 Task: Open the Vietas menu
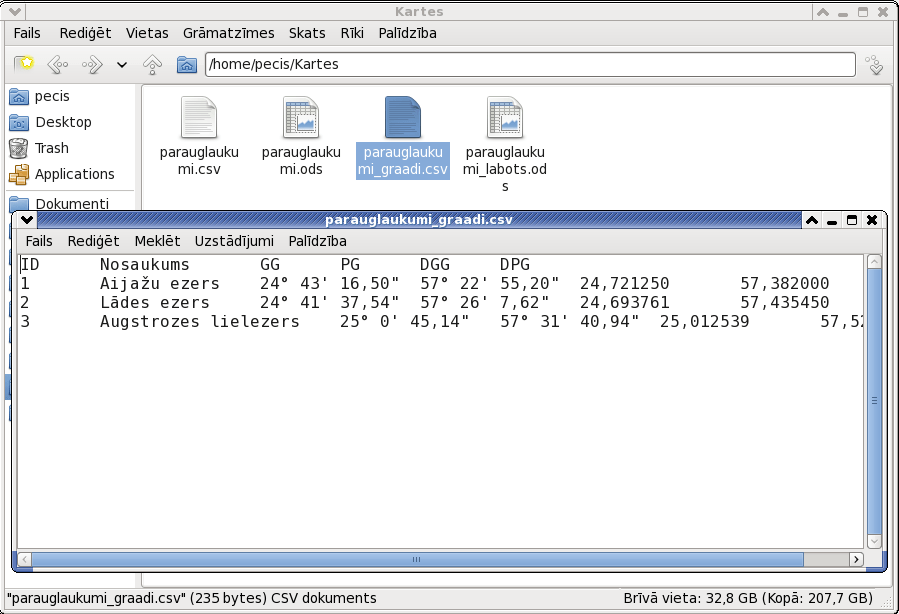[147, 33]
